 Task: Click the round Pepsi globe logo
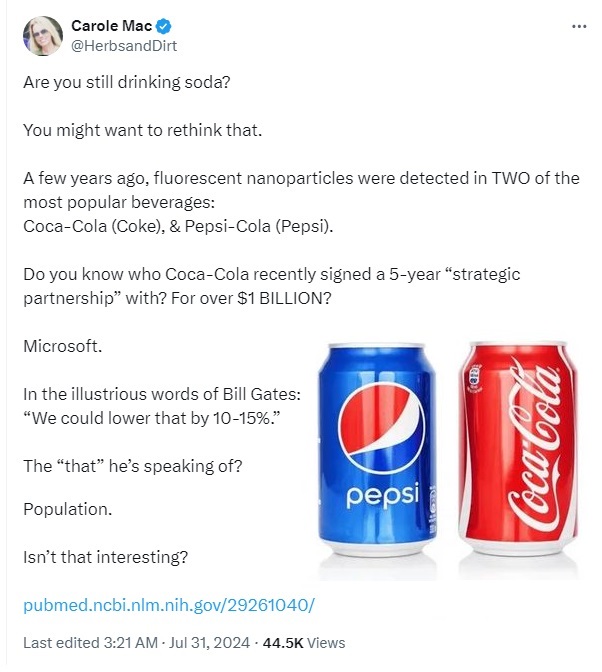(381, 426)
